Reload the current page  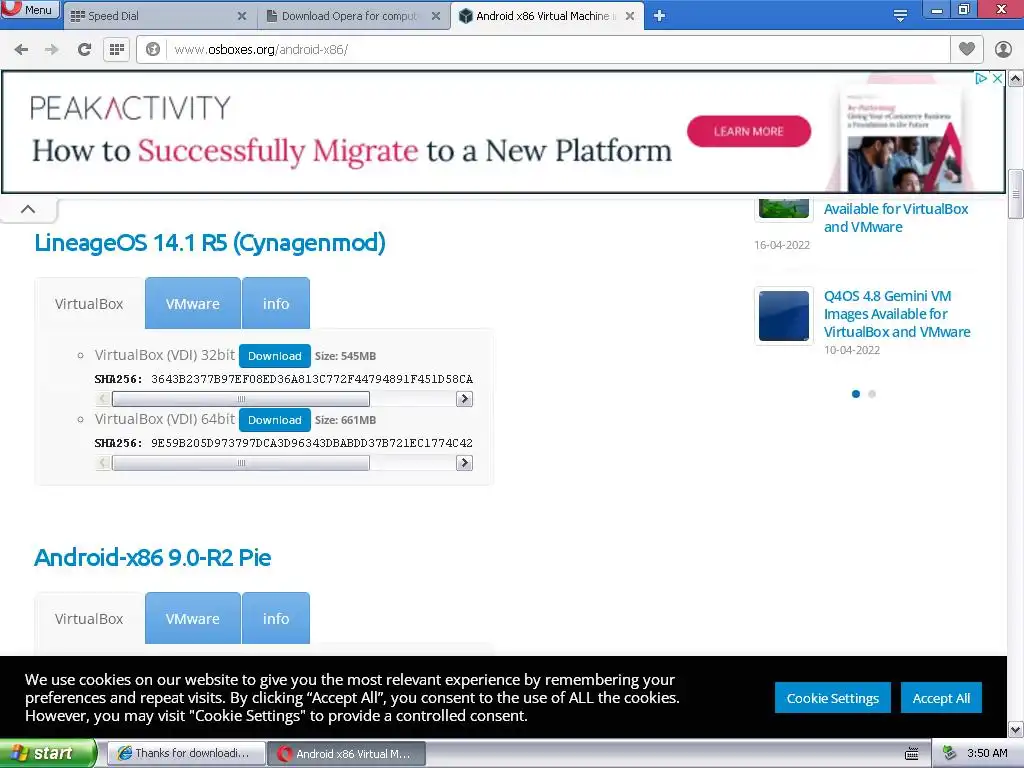(84, 50)
